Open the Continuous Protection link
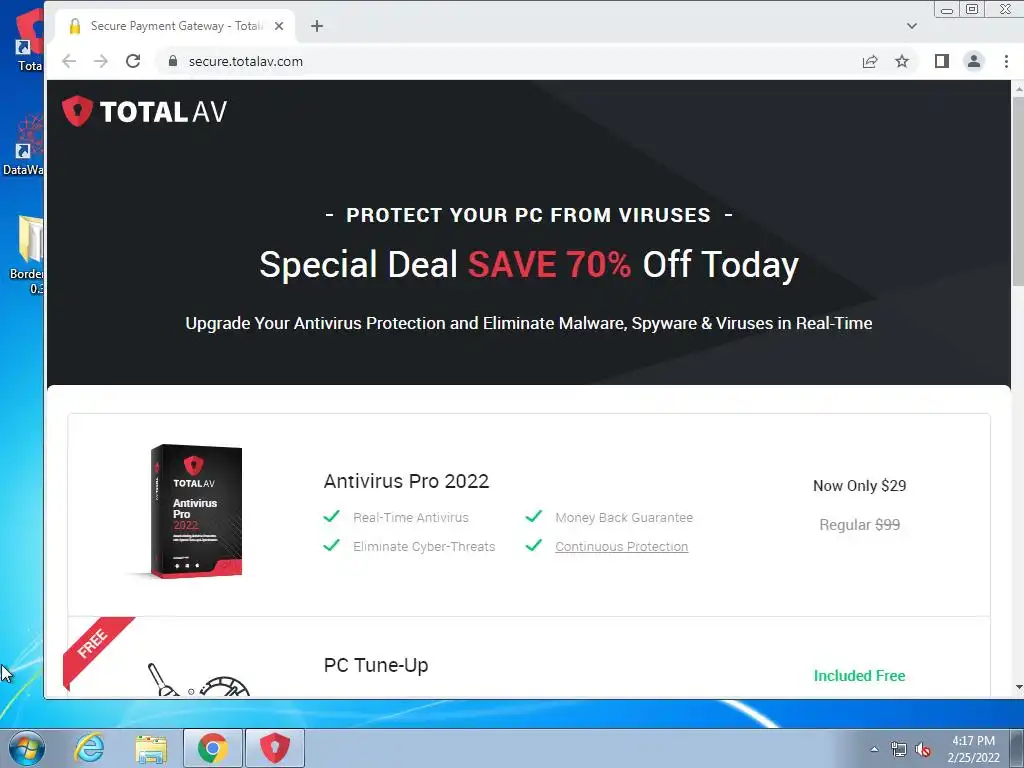The height and width of the screenshot is (768, 1024). coord(621,547)
